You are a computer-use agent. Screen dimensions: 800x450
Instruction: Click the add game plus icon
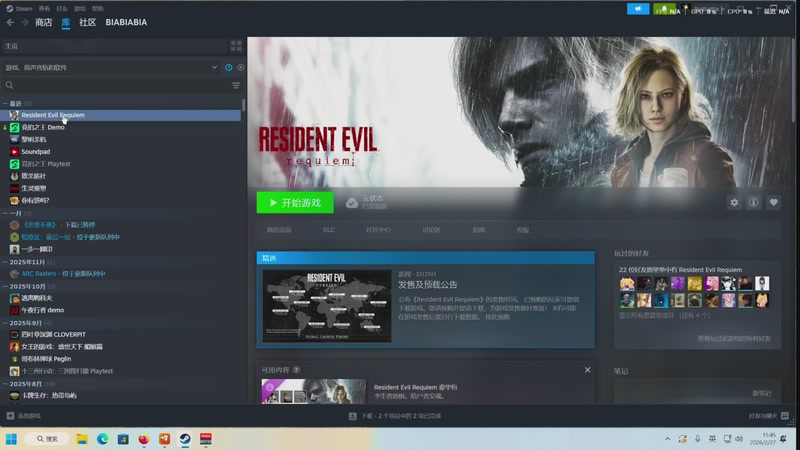[x=10, y=416]
